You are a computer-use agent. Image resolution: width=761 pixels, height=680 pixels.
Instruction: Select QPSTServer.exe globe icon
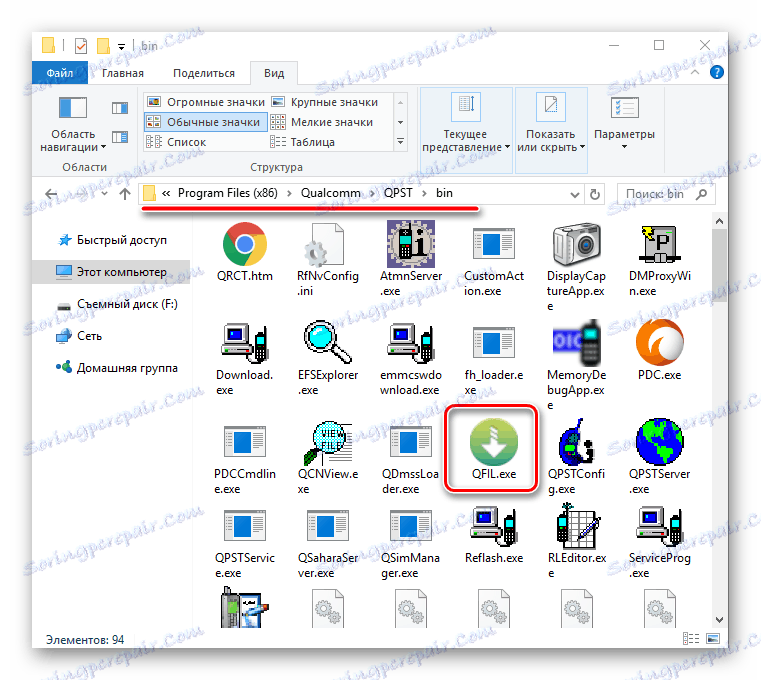pos(659,442)
